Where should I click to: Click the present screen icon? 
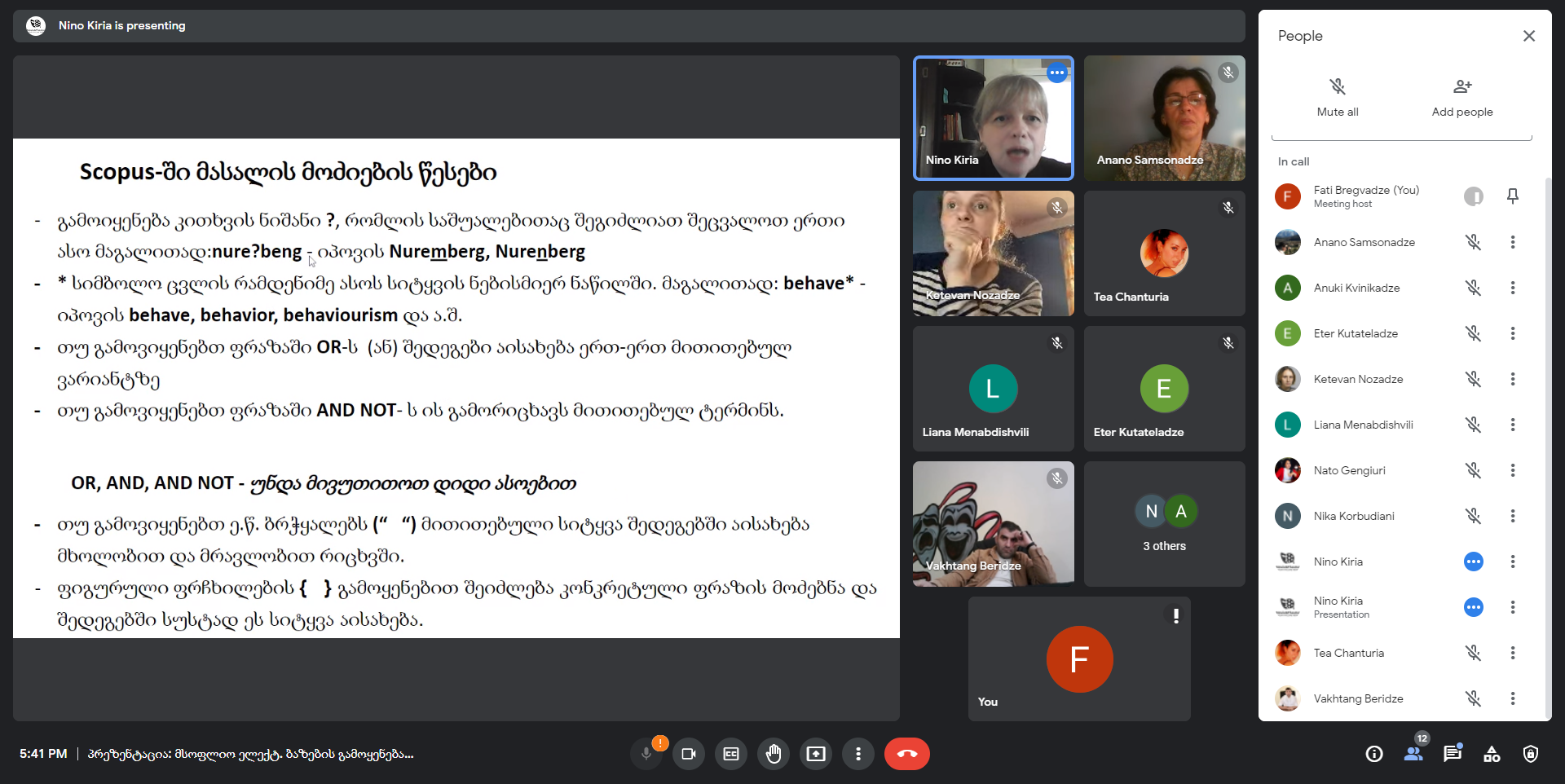click(x=816, y=754)
